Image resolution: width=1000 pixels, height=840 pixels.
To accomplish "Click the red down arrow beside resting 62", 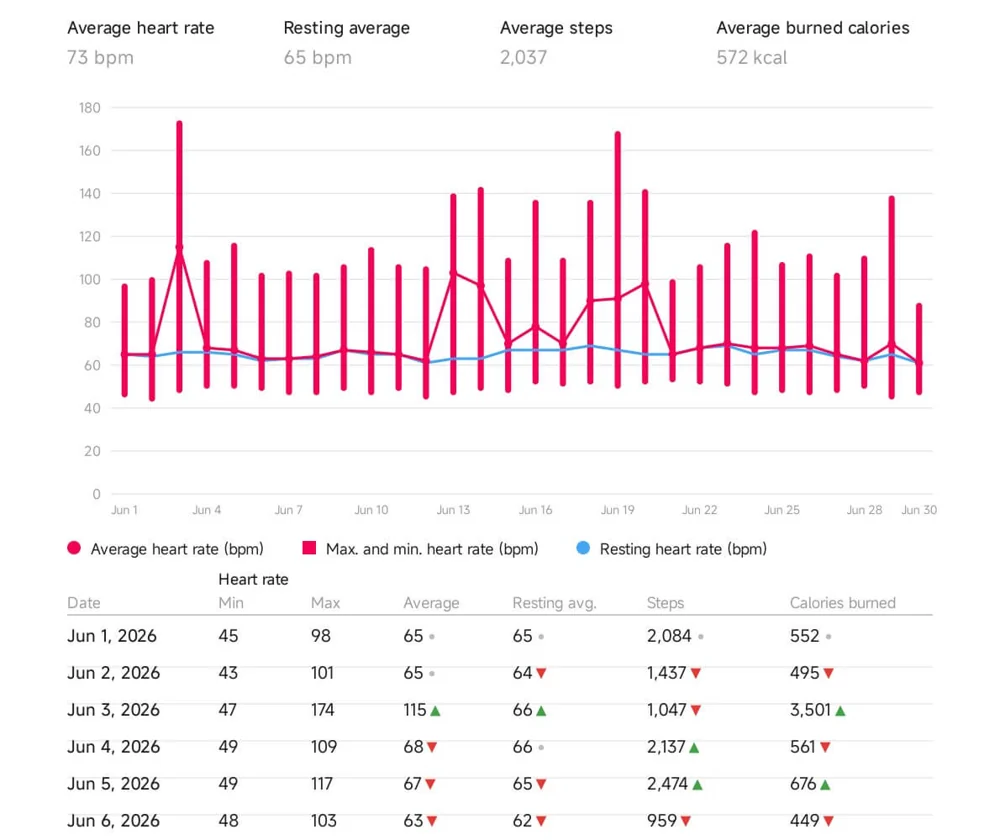I will (x=541, y=822).
